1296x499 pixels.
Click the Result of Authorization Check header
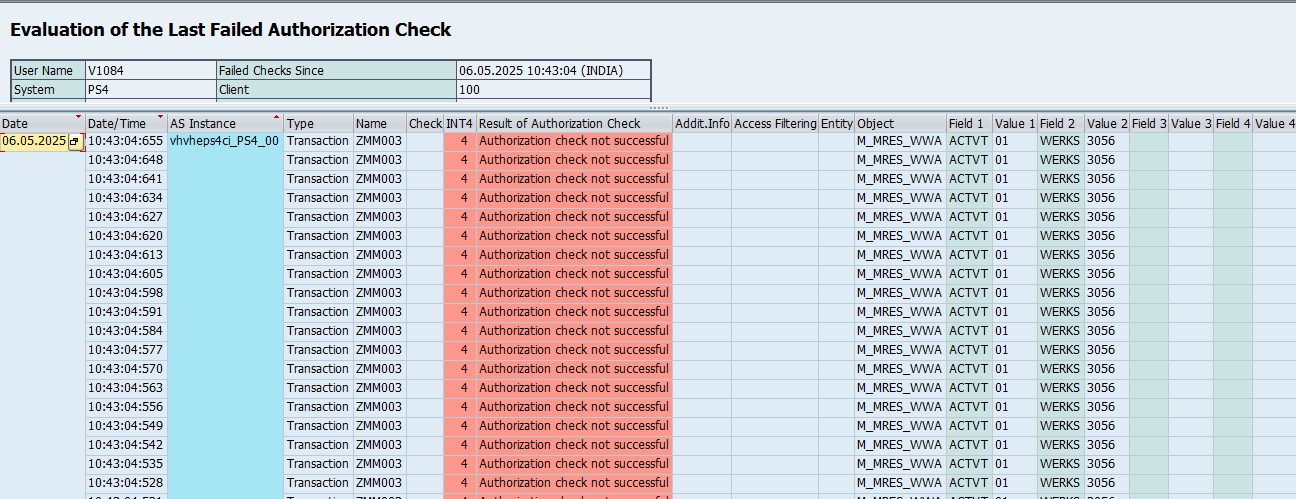[559, 124]
